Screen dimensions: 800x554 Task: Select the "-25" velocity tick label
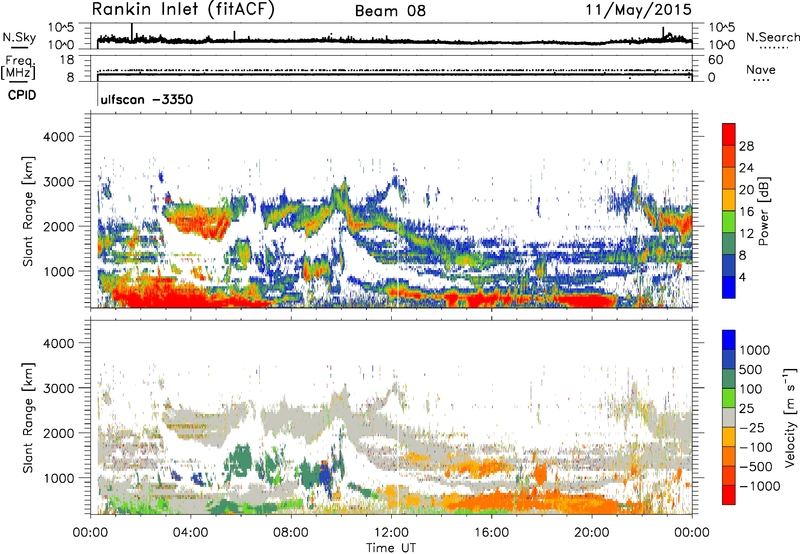[753, 428]
